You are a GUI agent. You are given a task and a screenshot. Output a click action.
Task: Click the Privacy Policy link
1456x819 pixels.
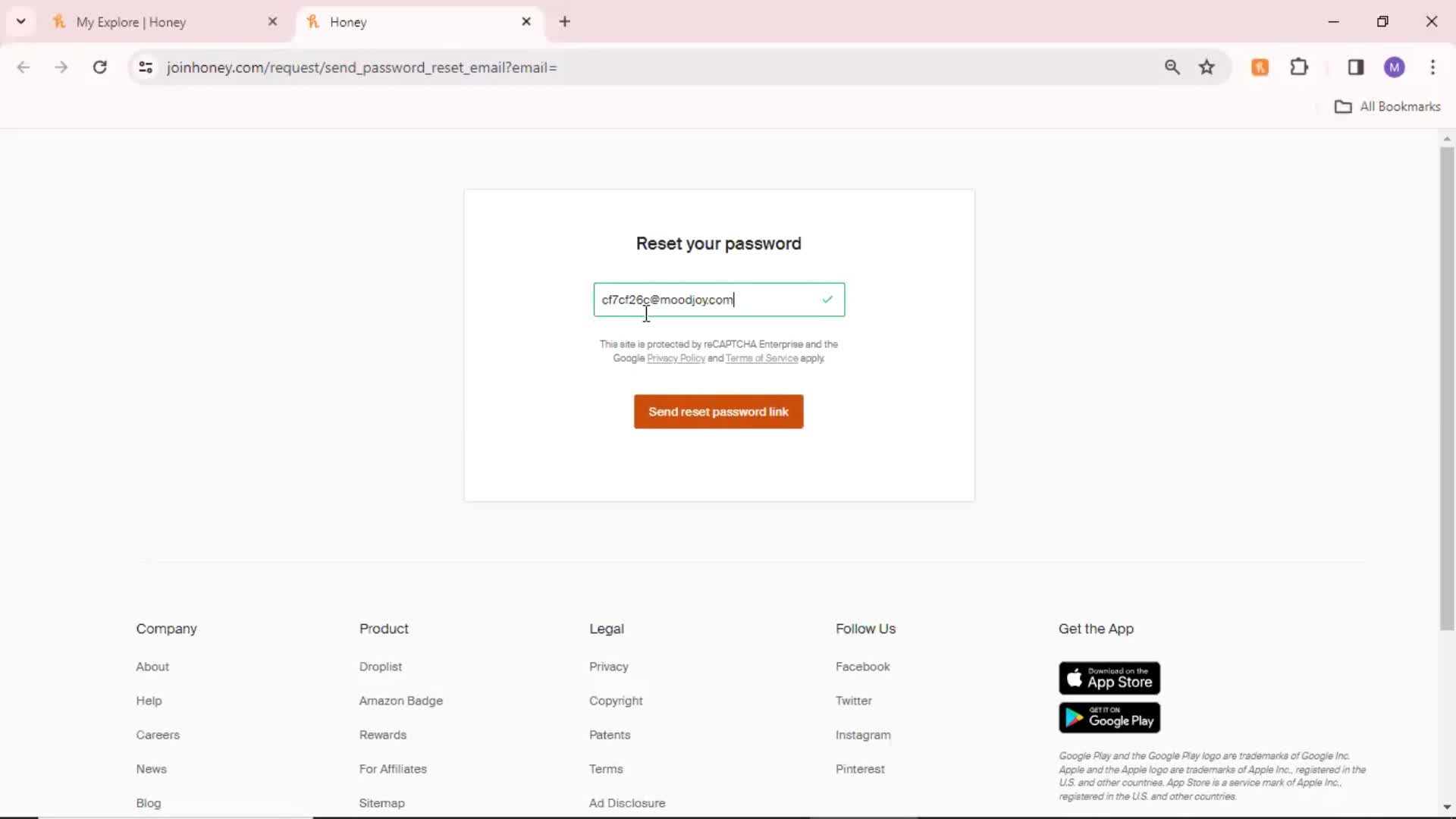coord(676,358)
